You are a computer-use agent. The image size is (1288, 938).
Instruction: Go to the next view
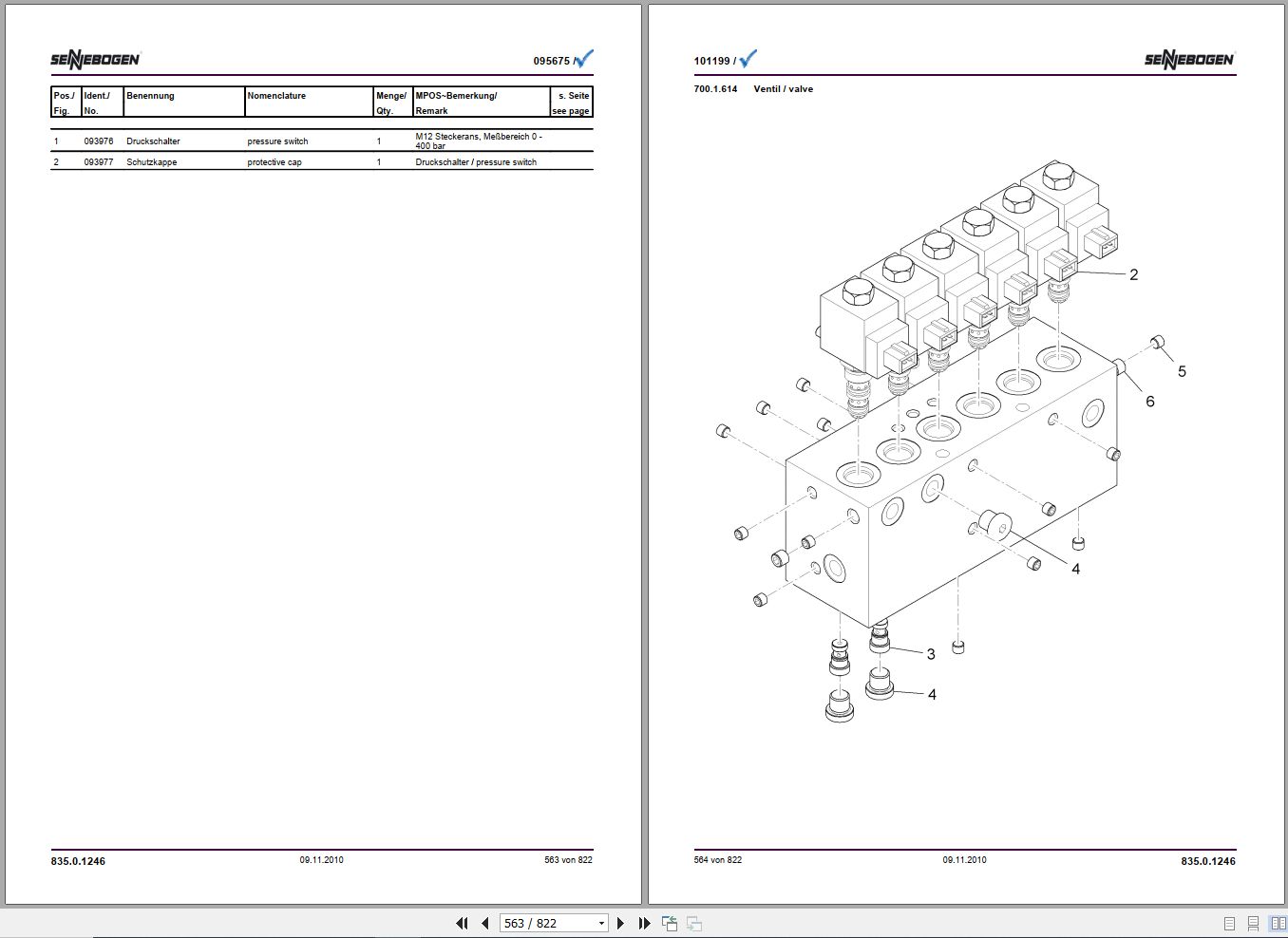tap(694, 923)
